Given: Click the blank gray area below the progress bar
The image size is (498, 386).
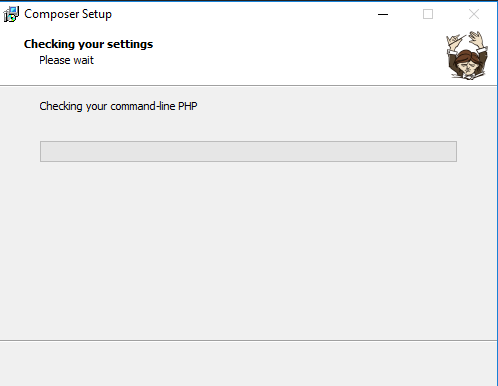Looking at the screenshot, I should 248,250.
